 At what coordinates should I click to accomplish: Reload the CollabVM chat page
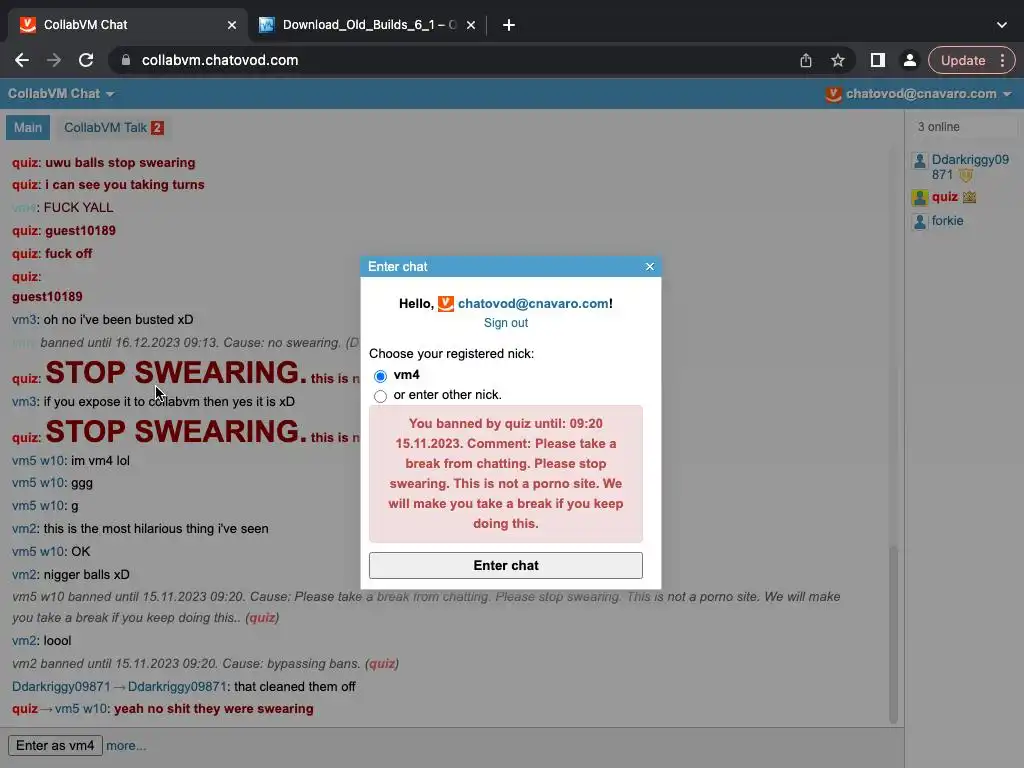(x=86, y=60)
